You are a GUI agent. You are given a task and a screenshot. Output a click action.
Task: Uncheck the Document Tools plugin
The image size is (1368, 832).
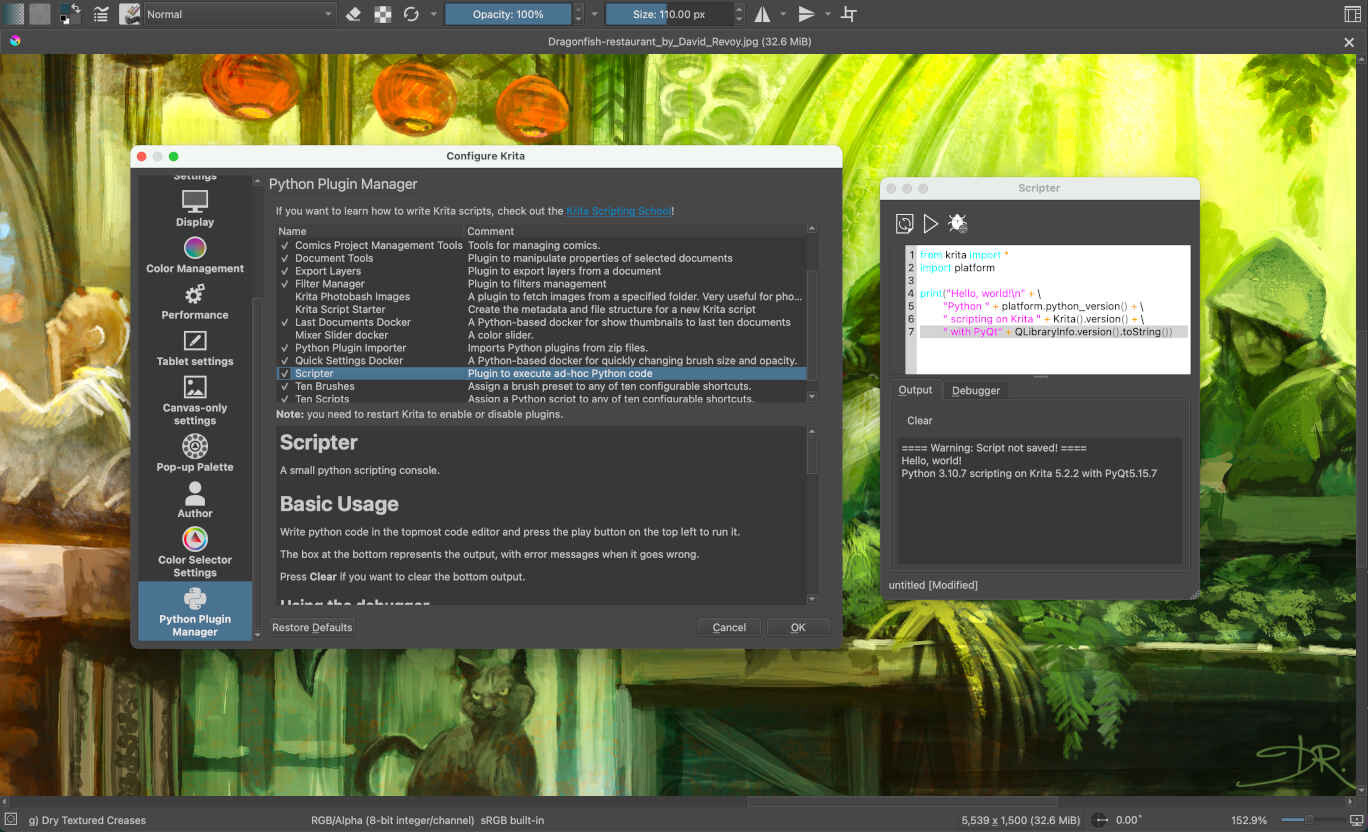tap(285, 257)
